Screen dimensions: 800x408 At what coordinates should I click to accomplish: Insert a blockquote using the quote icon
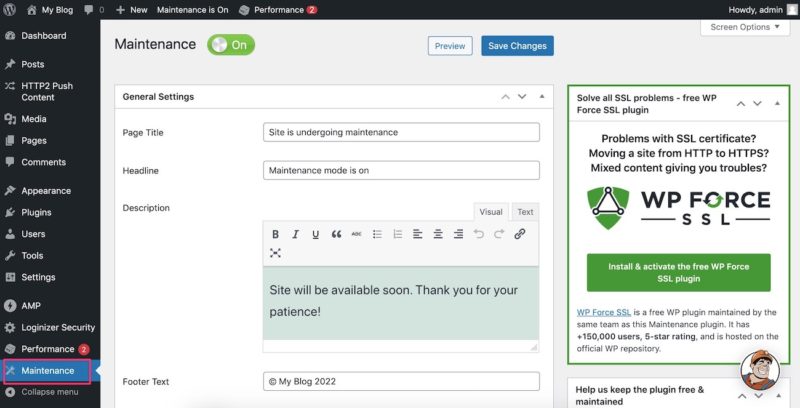coord(336,234)
